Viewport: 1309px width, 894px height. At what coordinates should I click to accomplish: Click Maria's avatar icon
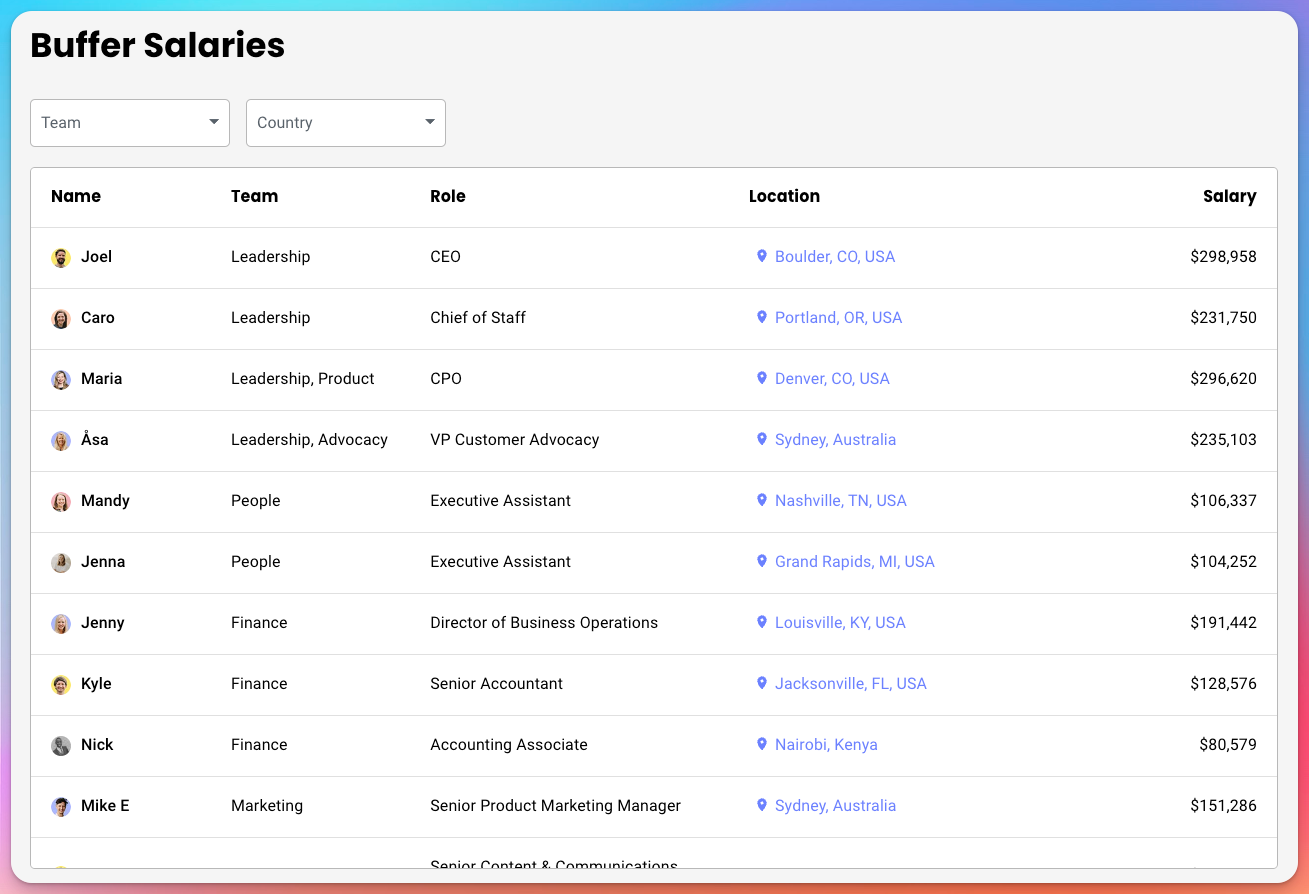click(x=61, y=380)
